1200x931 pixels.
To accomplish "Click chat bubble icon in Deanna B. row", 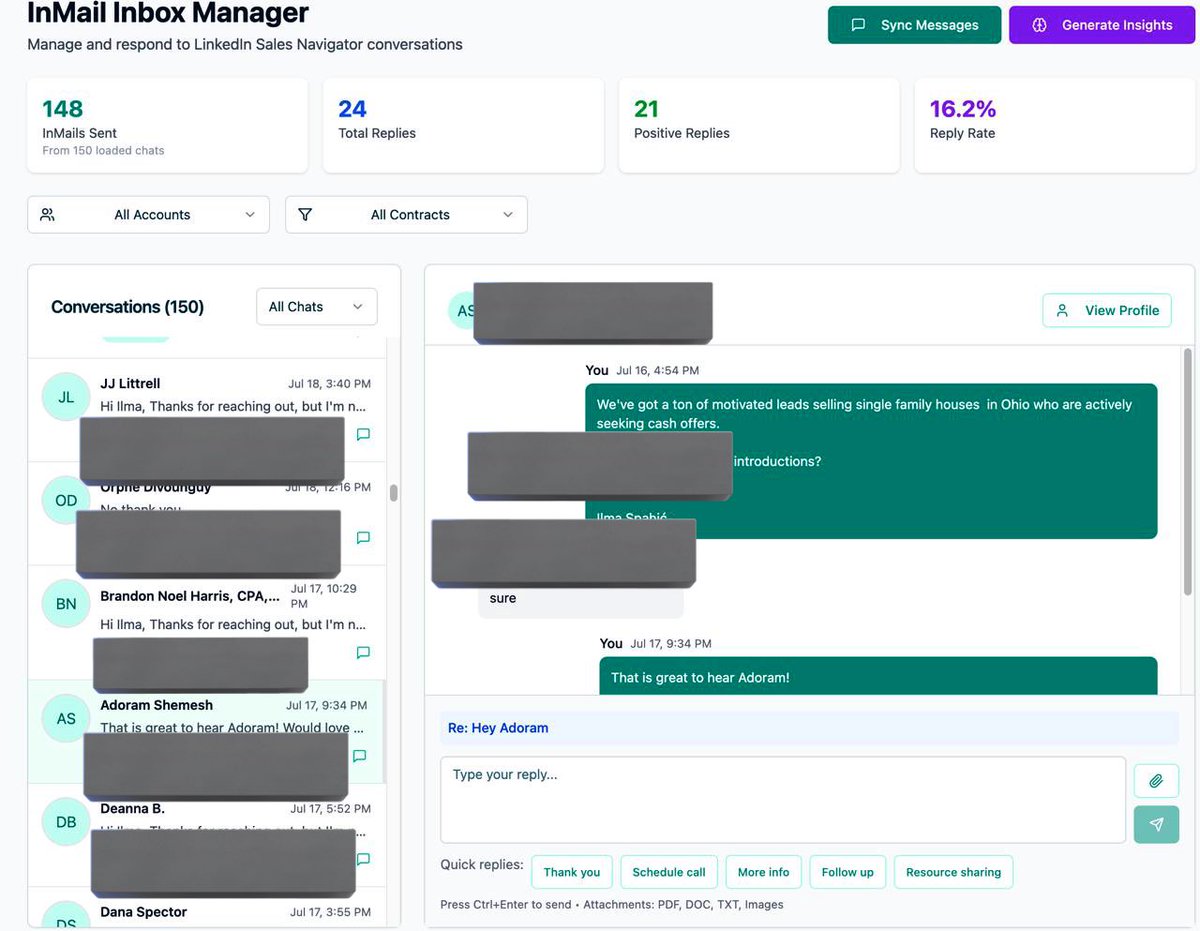I will click(363, 859).
